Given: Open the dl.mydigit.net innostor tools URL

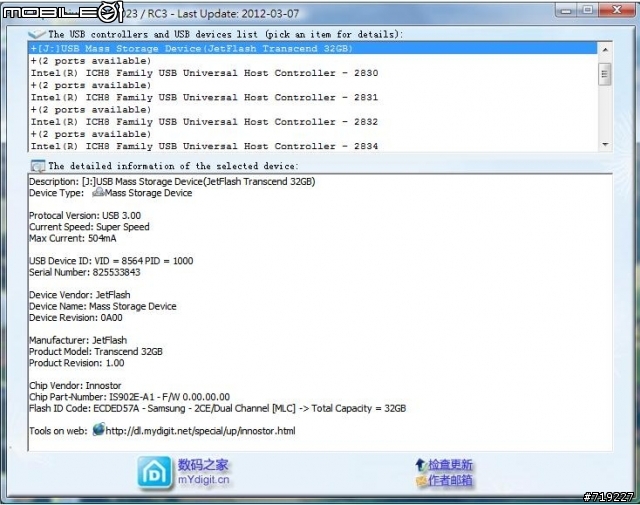Looking at the screenshot, I should pyautogui.click(x=200, y=431).
